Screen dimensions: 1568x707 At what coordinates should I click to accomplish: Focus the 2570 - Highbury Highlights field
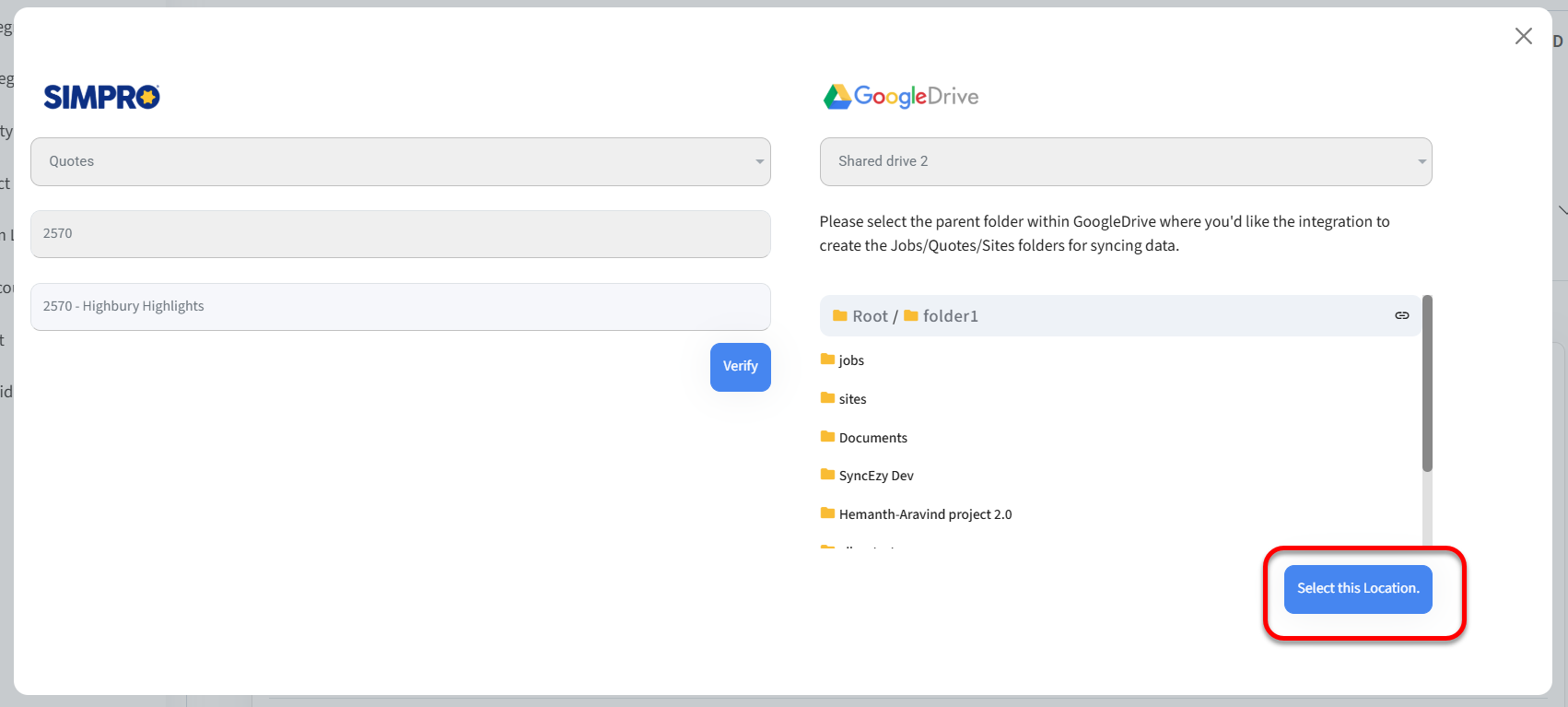point(401,307)
